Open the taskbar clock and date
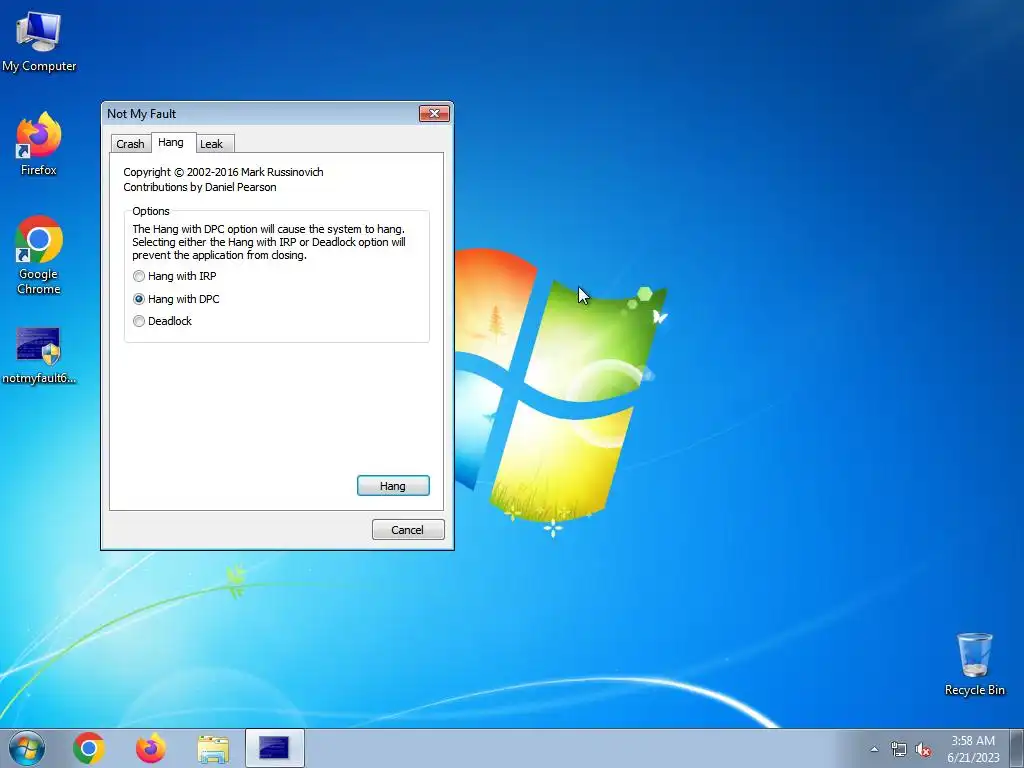The height and width of the screenshot is (768, 1024). 973,749
